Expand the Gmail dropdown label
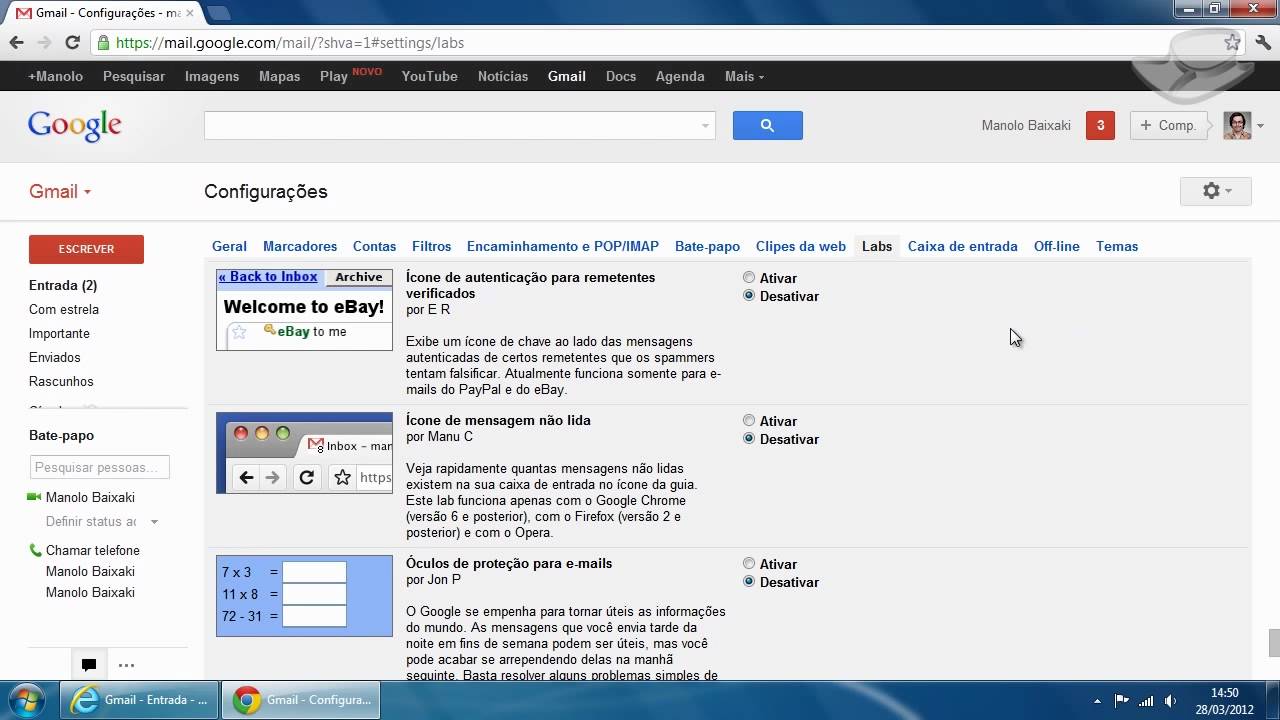This screenshot has height=720, width=1280. click(60, 192)
